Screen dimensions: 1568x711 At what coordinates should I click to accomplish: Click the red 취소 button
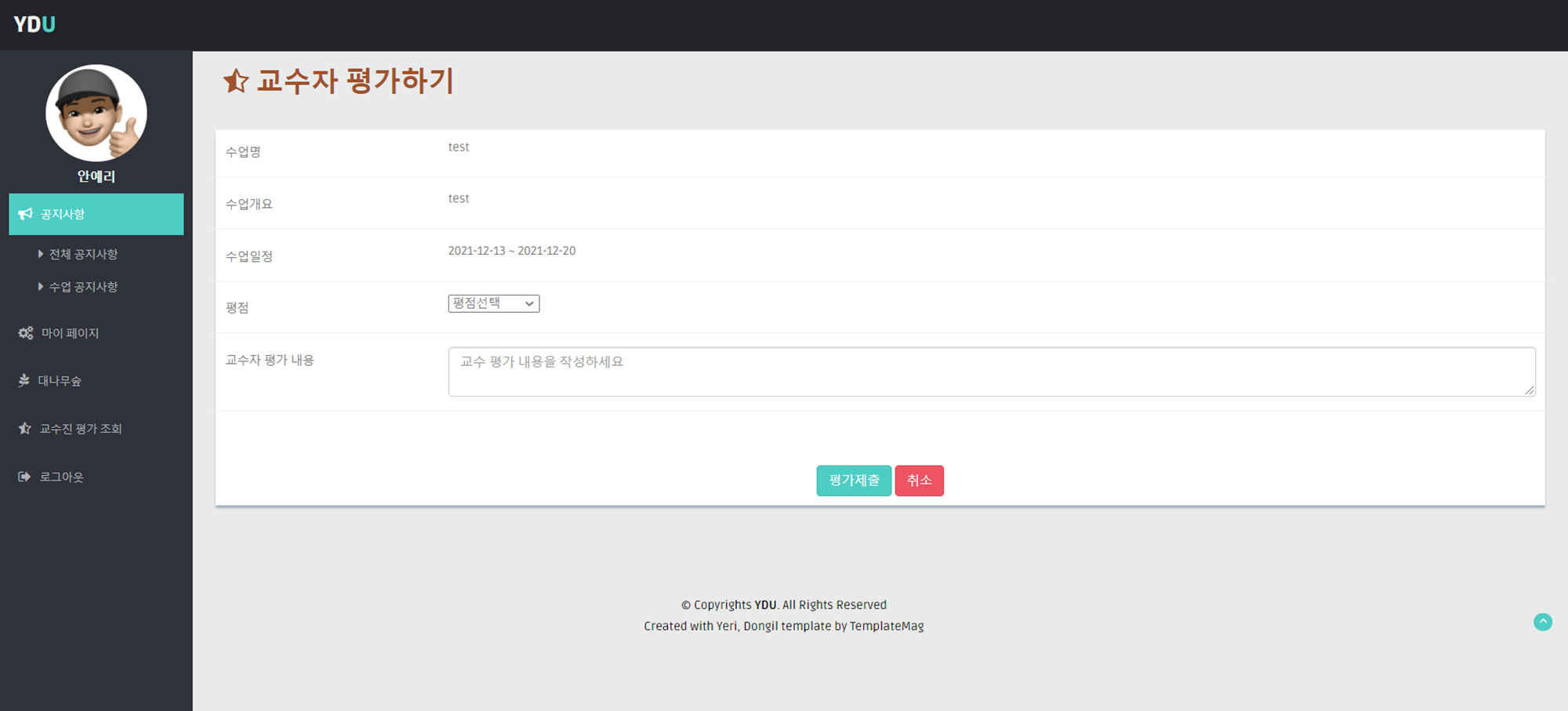[x=920, y=481]
